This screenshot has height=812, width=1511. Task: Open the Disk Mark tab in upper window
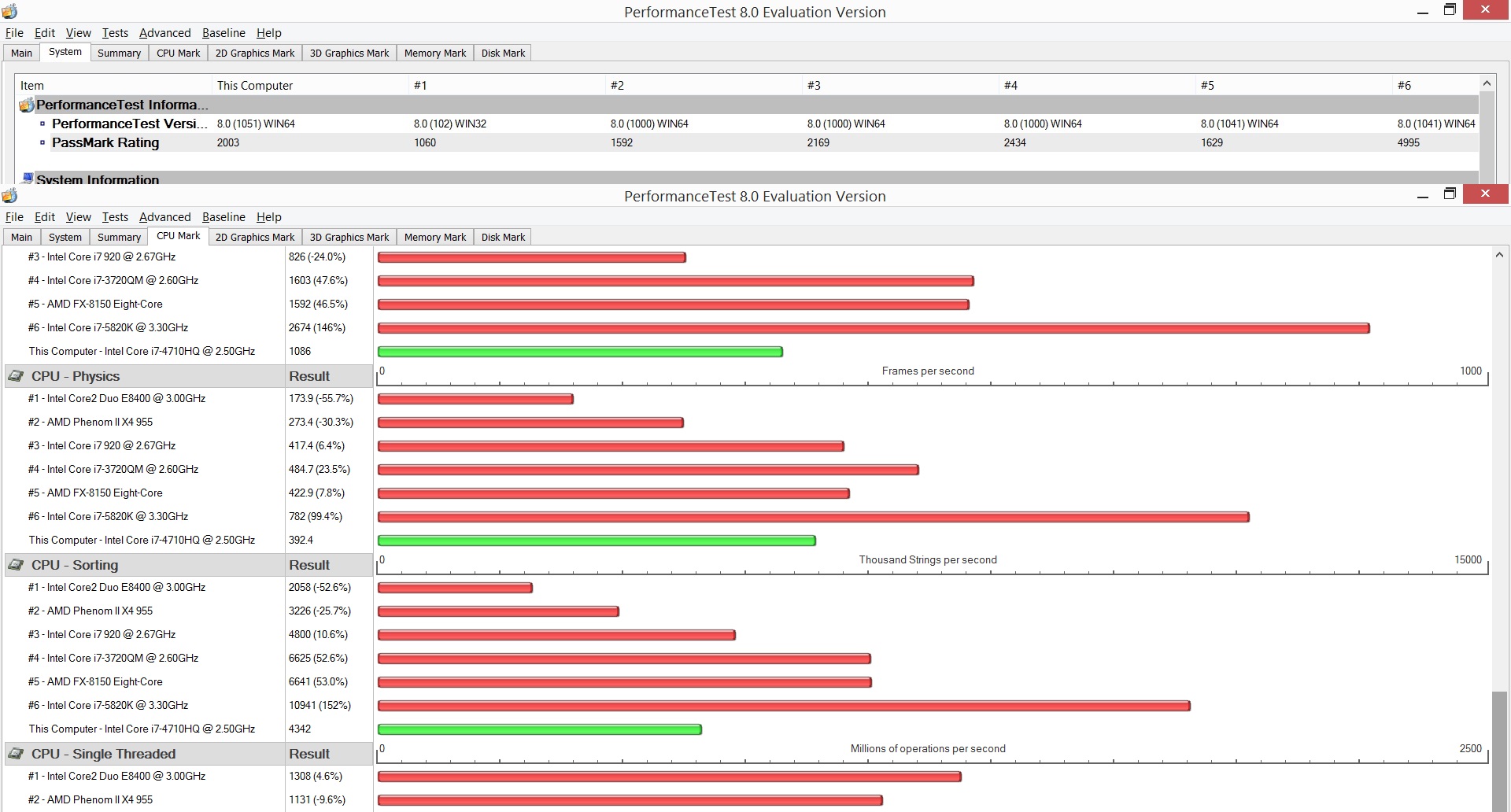tap(503, 53)
